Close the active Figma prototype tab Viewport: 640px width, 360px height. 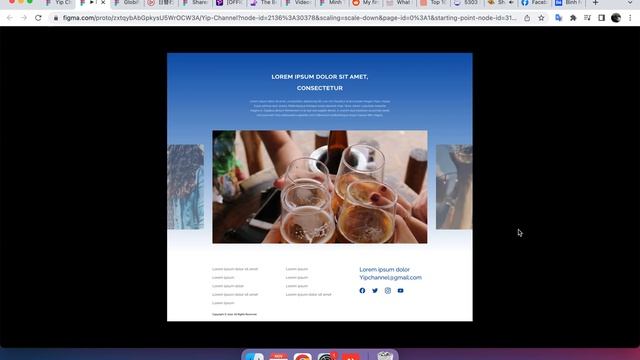(103, 3)
